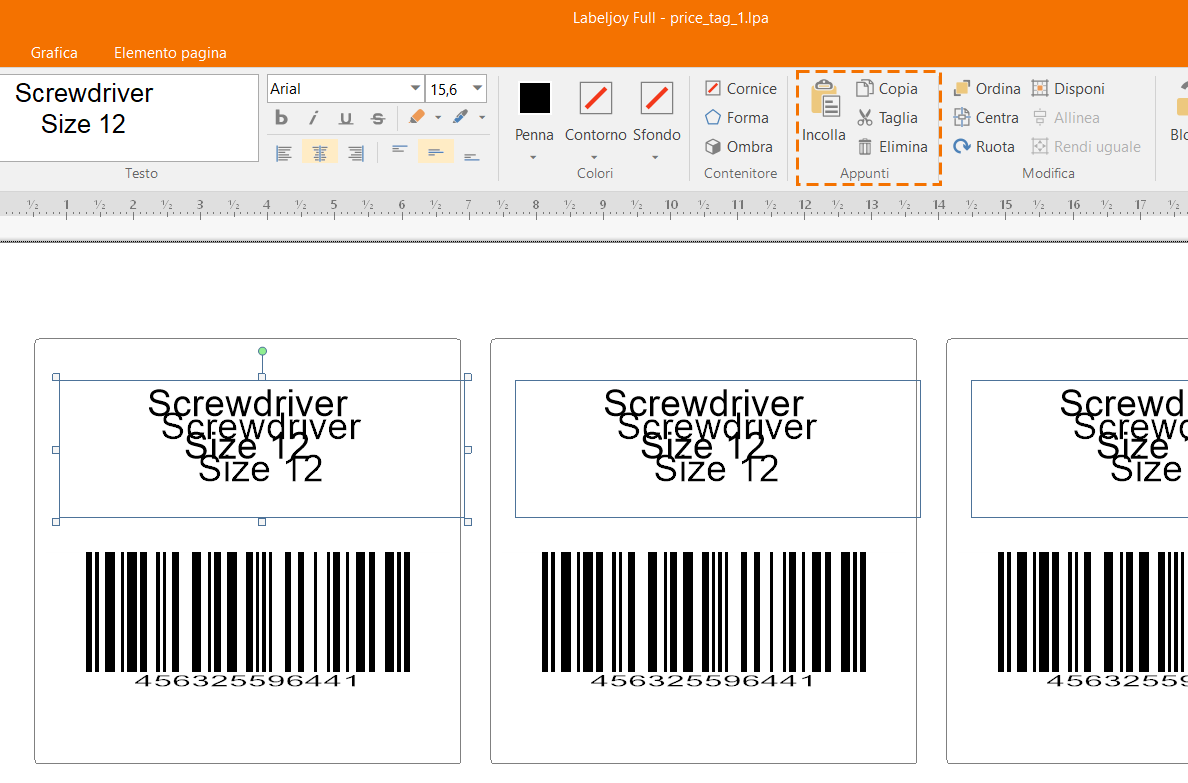Align text to the left
This screenshot has width=1188, height=783.
[x=283, y=153]
